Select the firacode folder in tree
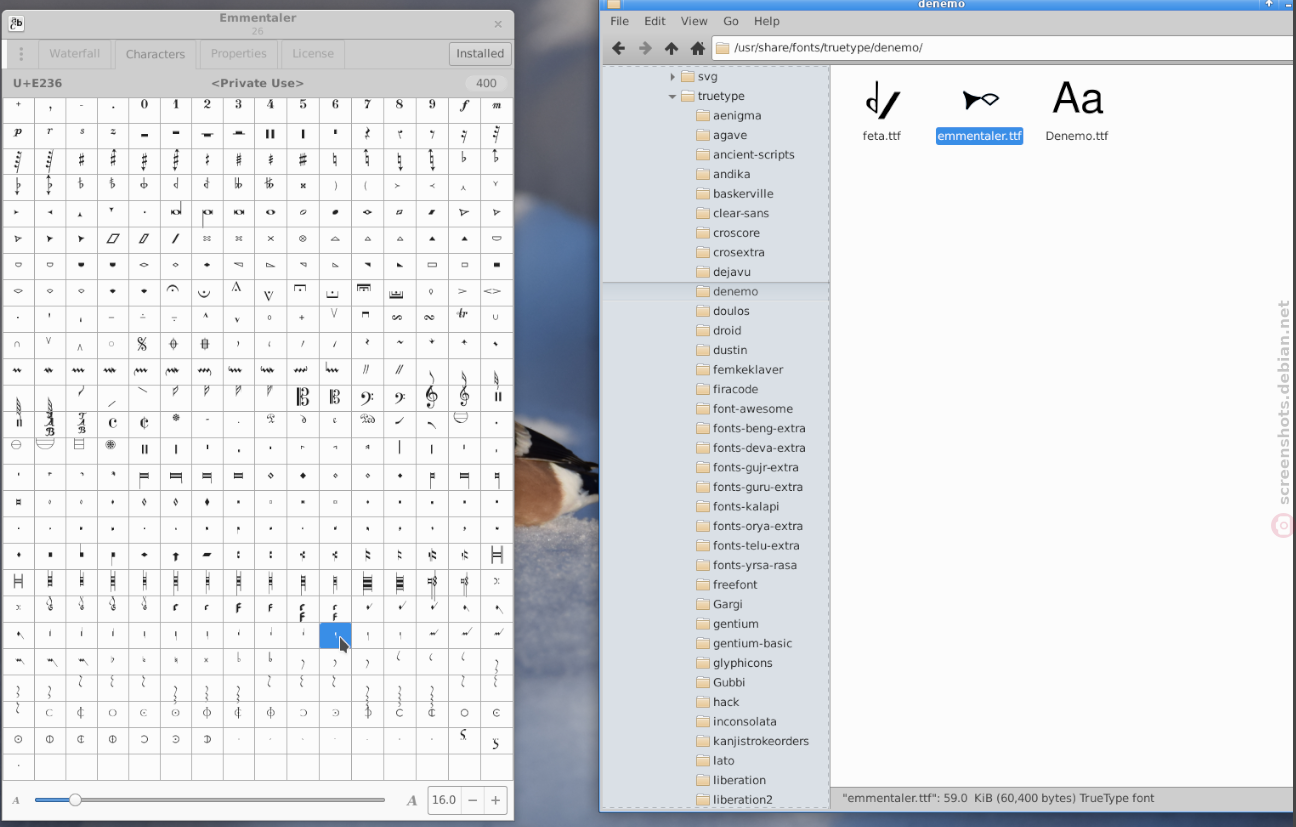Screen dimensions: 1296x827 [735, 389]
